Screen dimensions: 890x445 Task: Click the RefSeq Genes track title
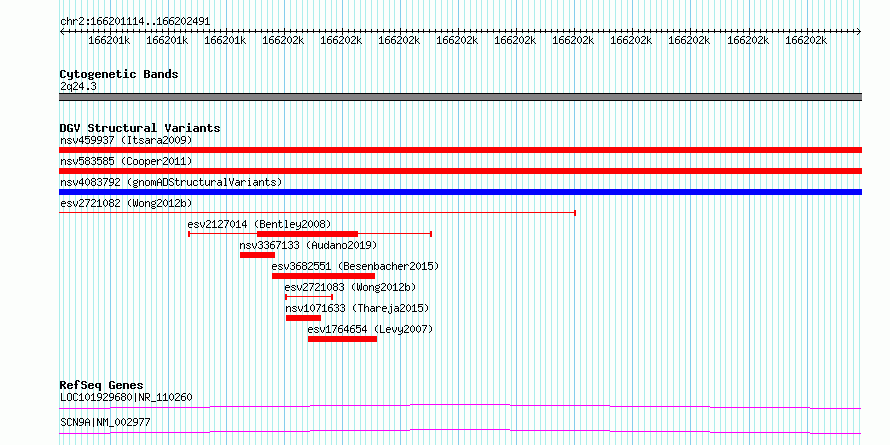click(x=101, y=385)
